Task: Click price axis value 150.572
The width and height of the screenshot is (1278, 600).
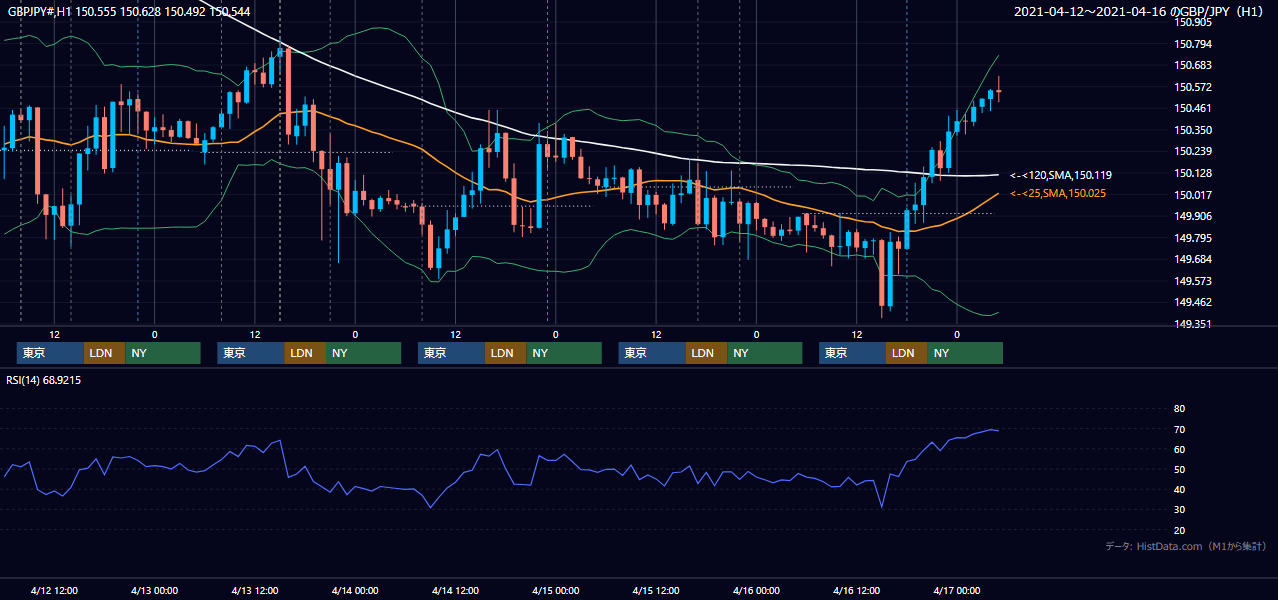Action: pos(1193,87)
